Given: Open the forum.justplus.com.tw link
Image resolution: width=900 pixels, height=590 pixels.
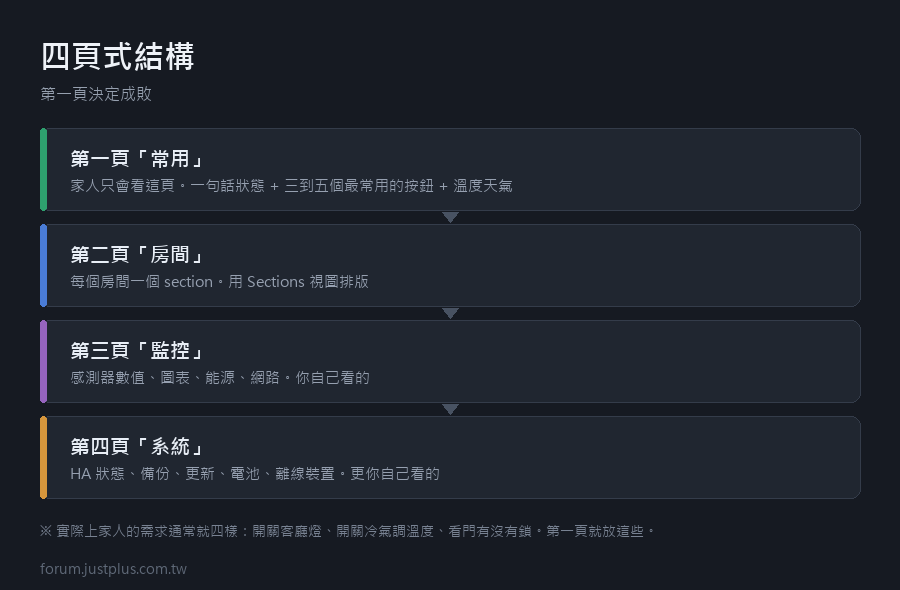Looking at the screenshot, I should (113, 569).
